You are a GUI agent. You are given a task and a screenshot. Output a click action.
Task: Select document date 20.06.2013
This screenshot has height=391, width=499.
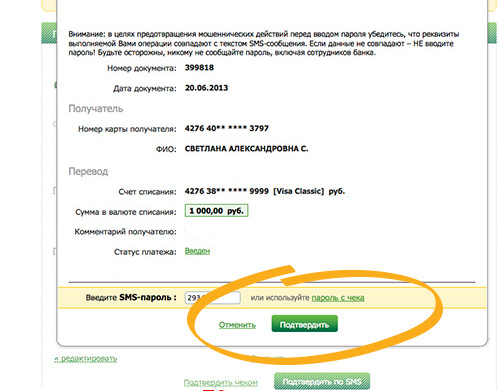pos(206,88)
